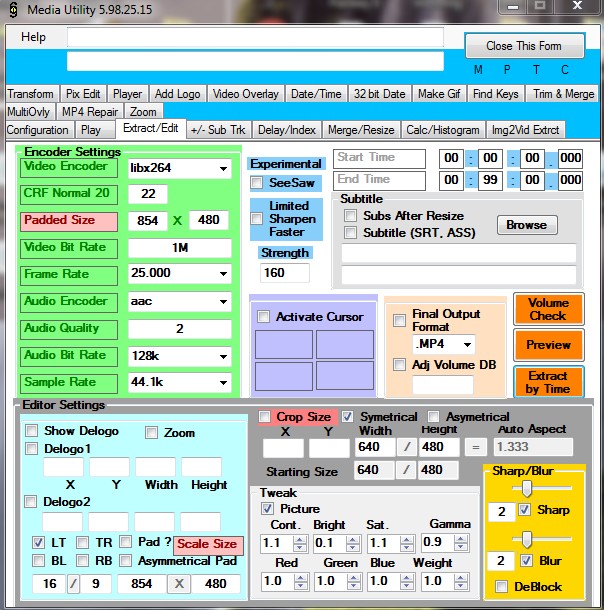Uncheck the Sharp checkbox
The image size is (604, 610).
click(524, 510)
